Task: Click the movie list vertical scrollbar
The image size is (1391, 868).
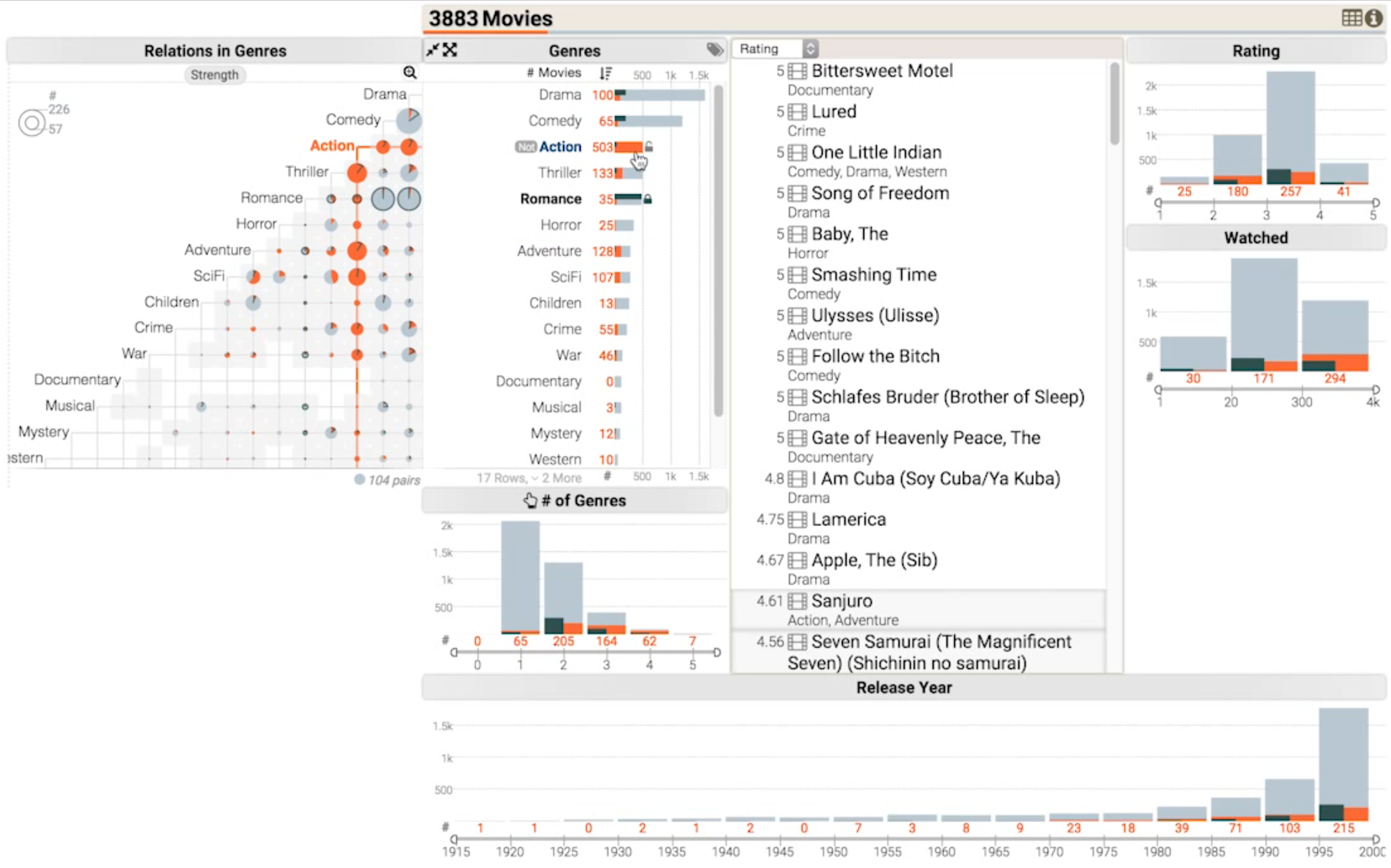Action: point(1114,103)
